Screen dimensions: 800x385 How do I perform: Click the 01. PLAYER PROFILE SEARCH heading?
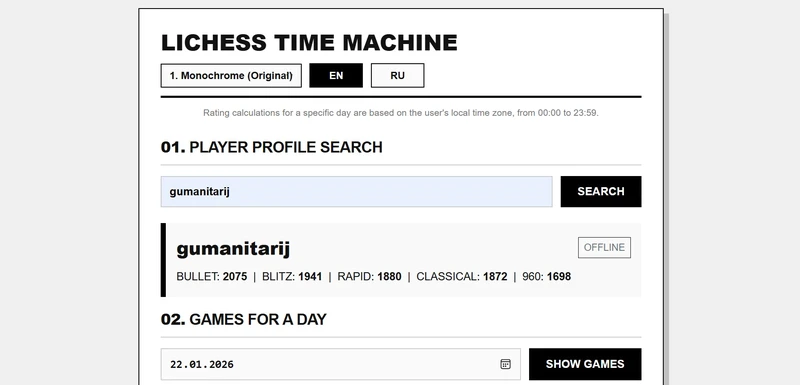271,147
